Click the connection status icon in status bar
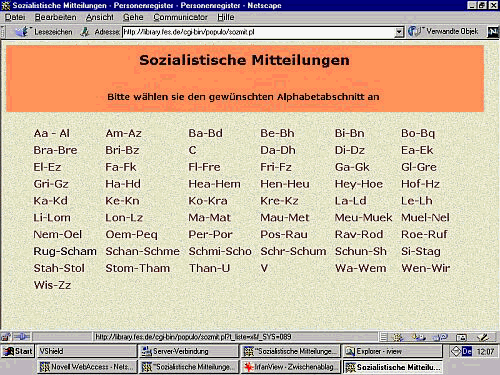Image resolution: width=500 pixels, height=375 pixels. [21, 337]
